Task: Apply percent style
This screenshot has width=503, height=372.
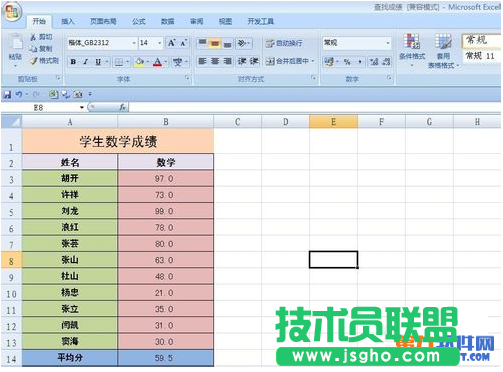Action: (x=347, y=62)
